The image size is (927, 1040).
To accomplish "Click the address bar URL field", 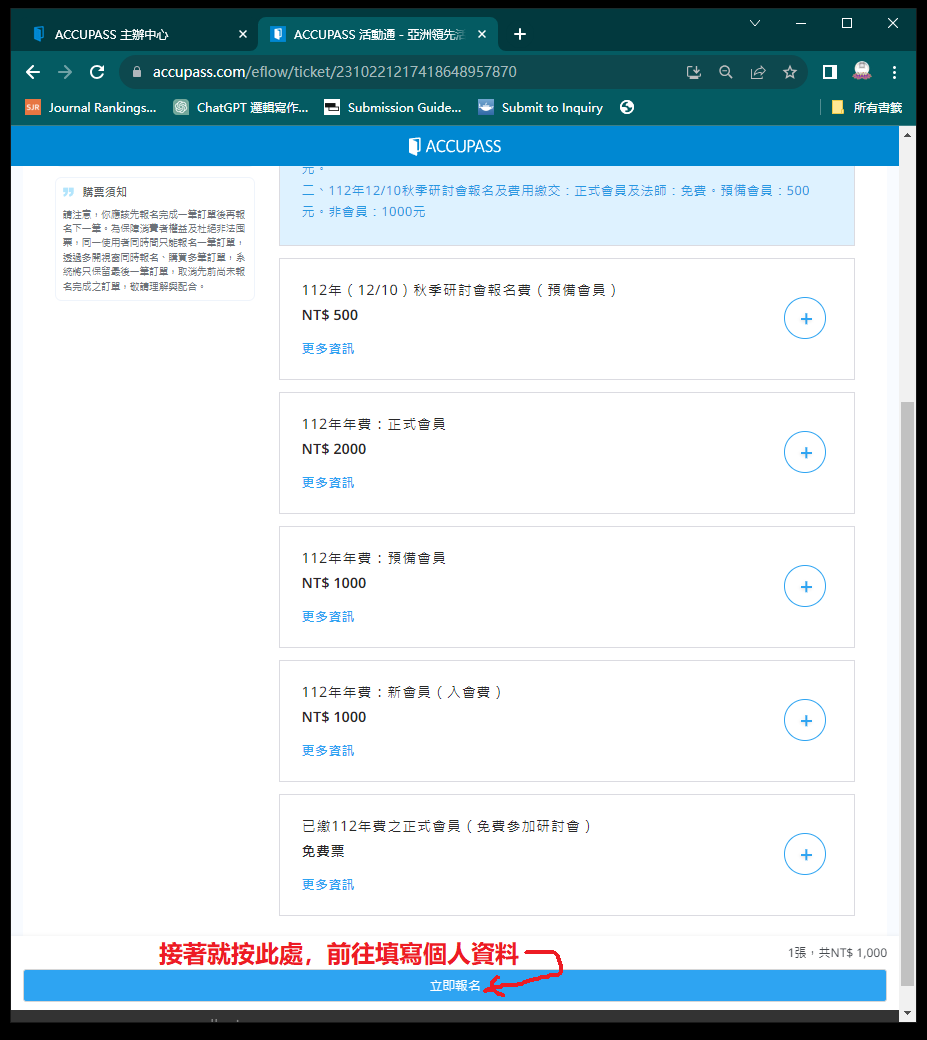I will click(400, 72).
